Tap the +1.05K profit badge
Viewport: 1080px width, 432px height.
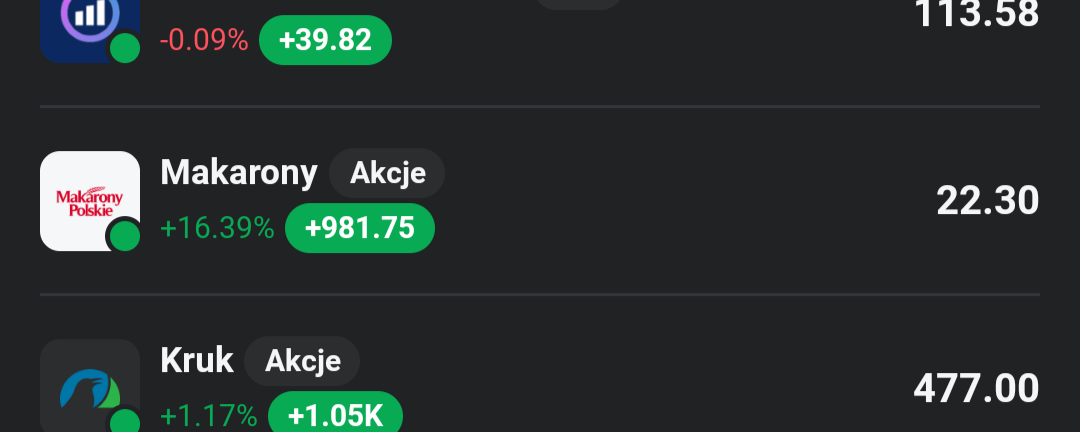point(336,415)
